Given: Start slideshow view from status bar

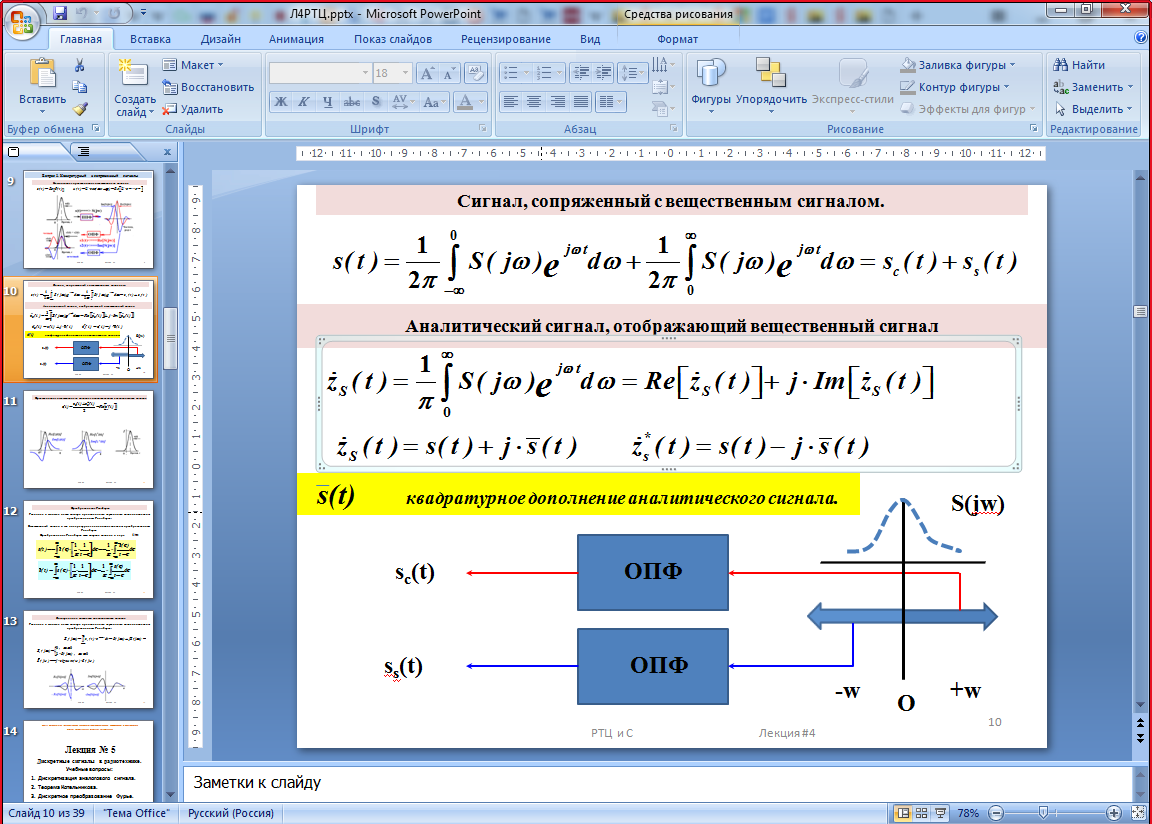Looking at the screenshot, I should click(x=940, y=813).
